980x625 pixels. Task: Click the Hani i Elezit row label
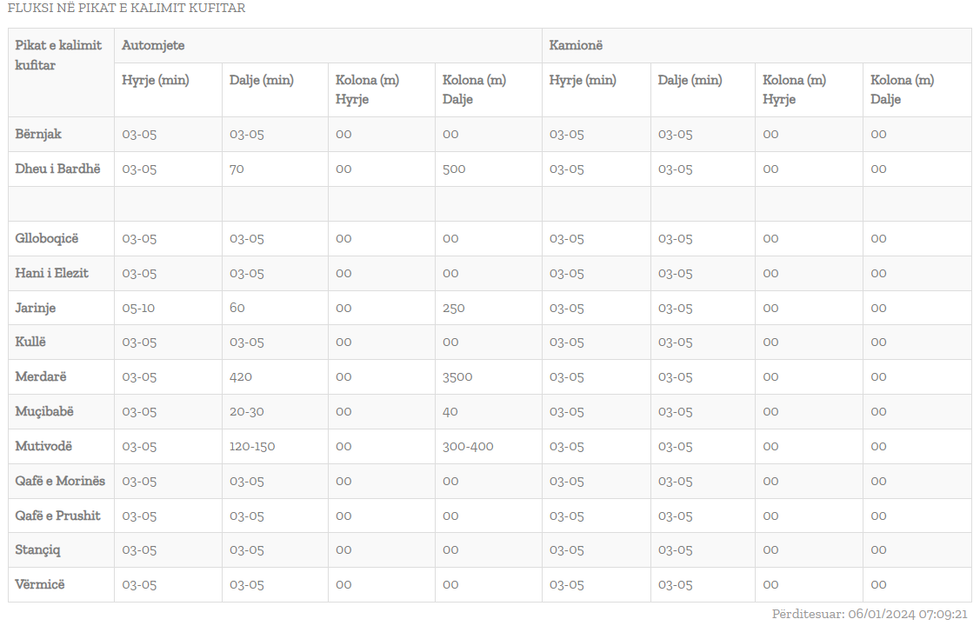[52, 273]
